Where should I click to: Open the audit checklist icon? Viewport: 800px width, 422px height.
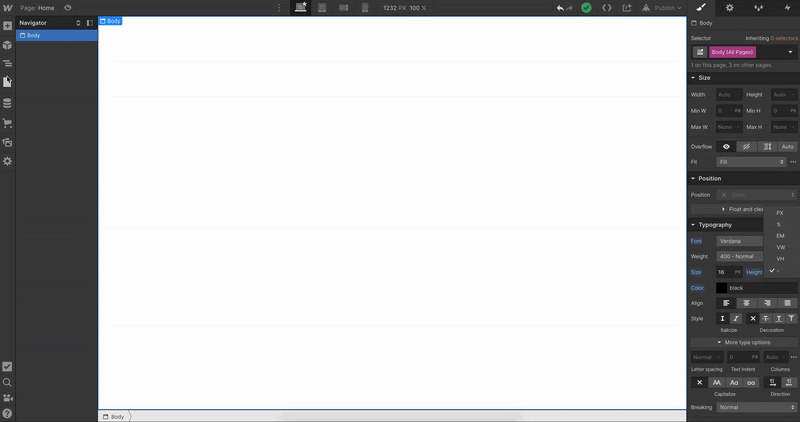point(7,366)
